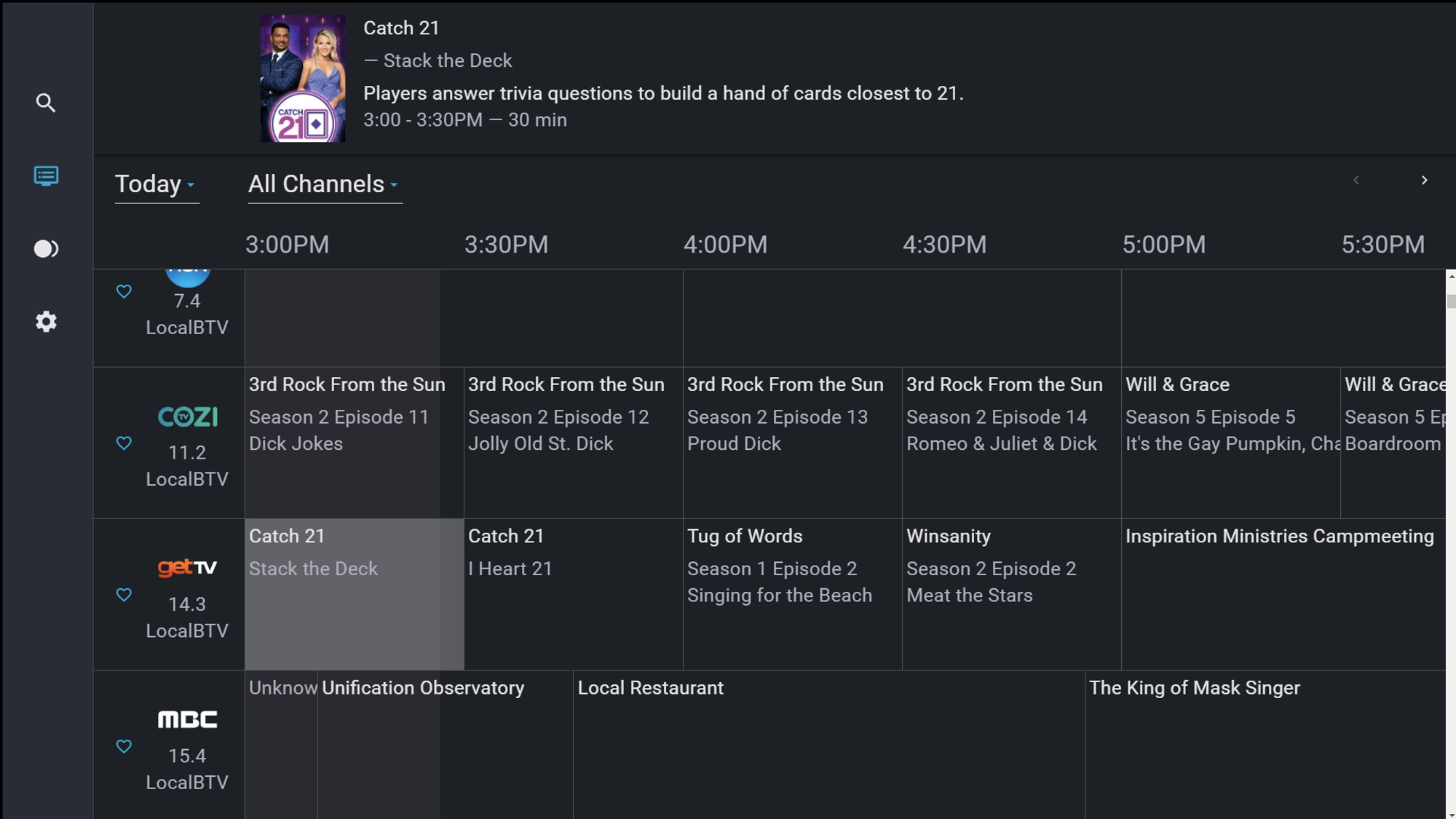1456x819 pixels.
Task: Toggle favorite for COZI 11.2 channel
Action: 123,442
